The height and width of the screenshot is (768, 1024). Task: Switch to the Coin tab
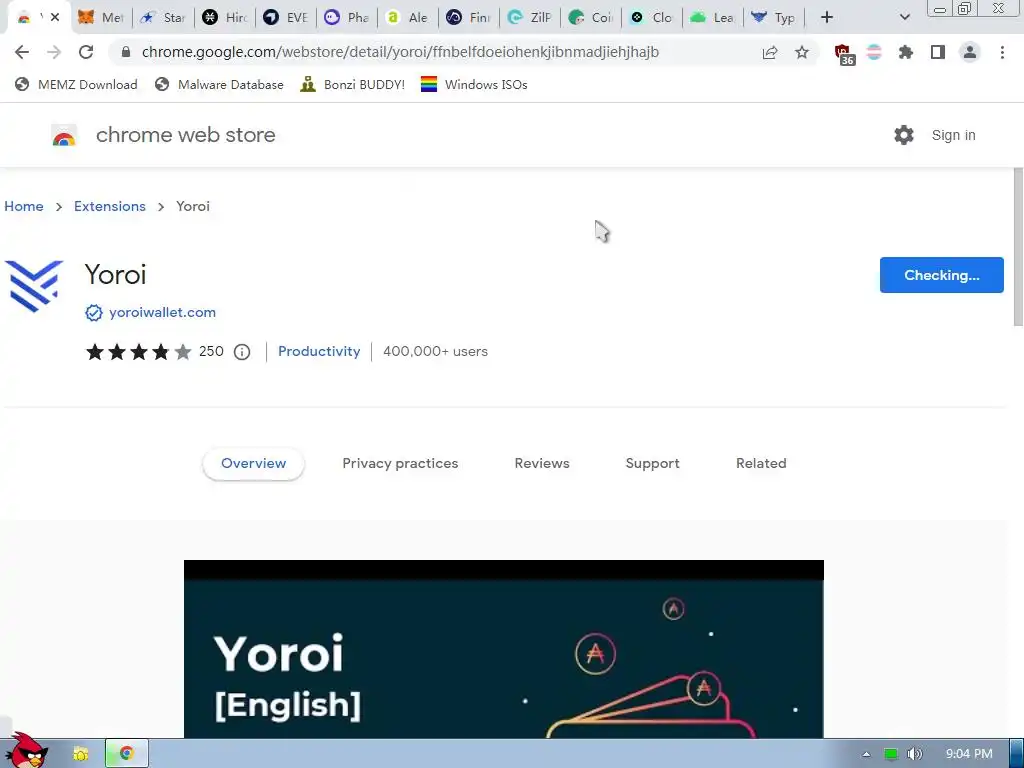pyautogui.click(x=591, y=18)
